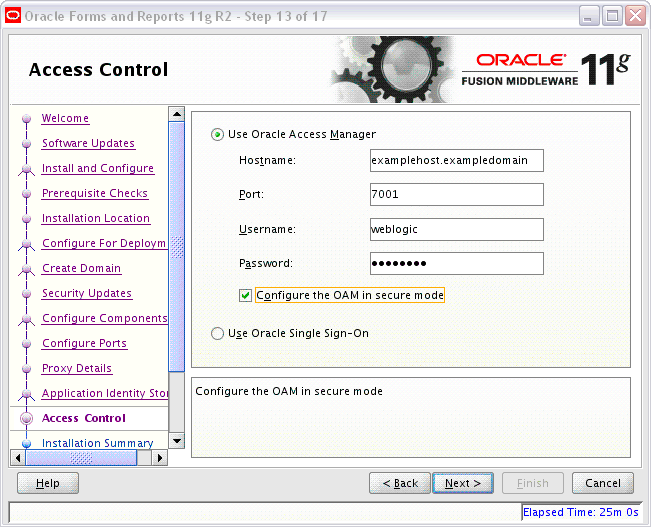The width and height of the screenshot is (651, 527).
Task: Maximize the installer window
Action: point(612,16)
